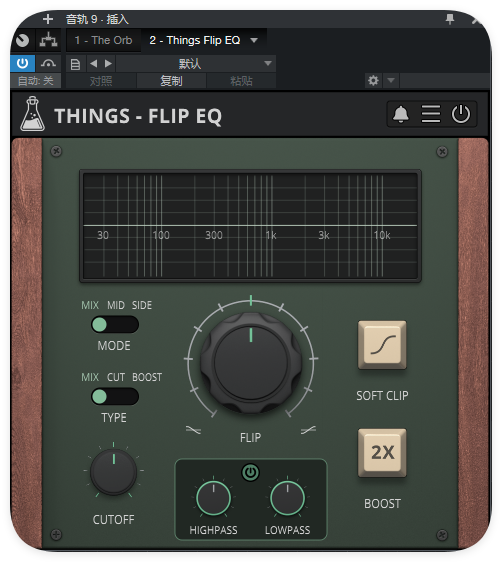The image size is (502, 562).
Task: Toggle the filter section power button
Action: point(250,472)
